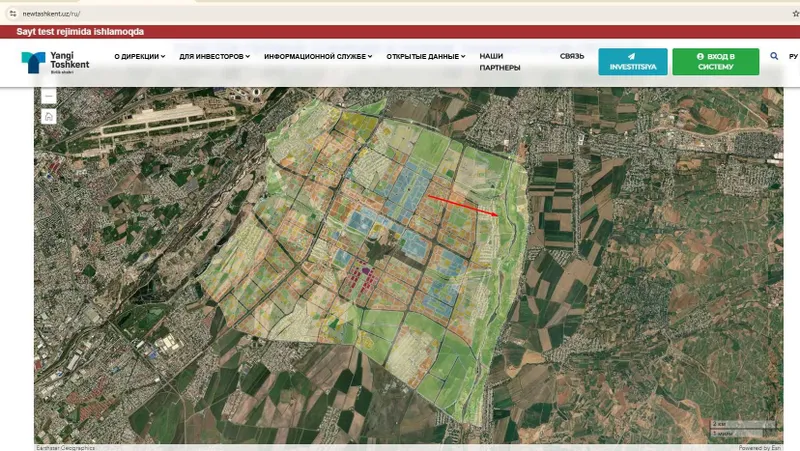Open the site search magnifier icon

(774, 56)
